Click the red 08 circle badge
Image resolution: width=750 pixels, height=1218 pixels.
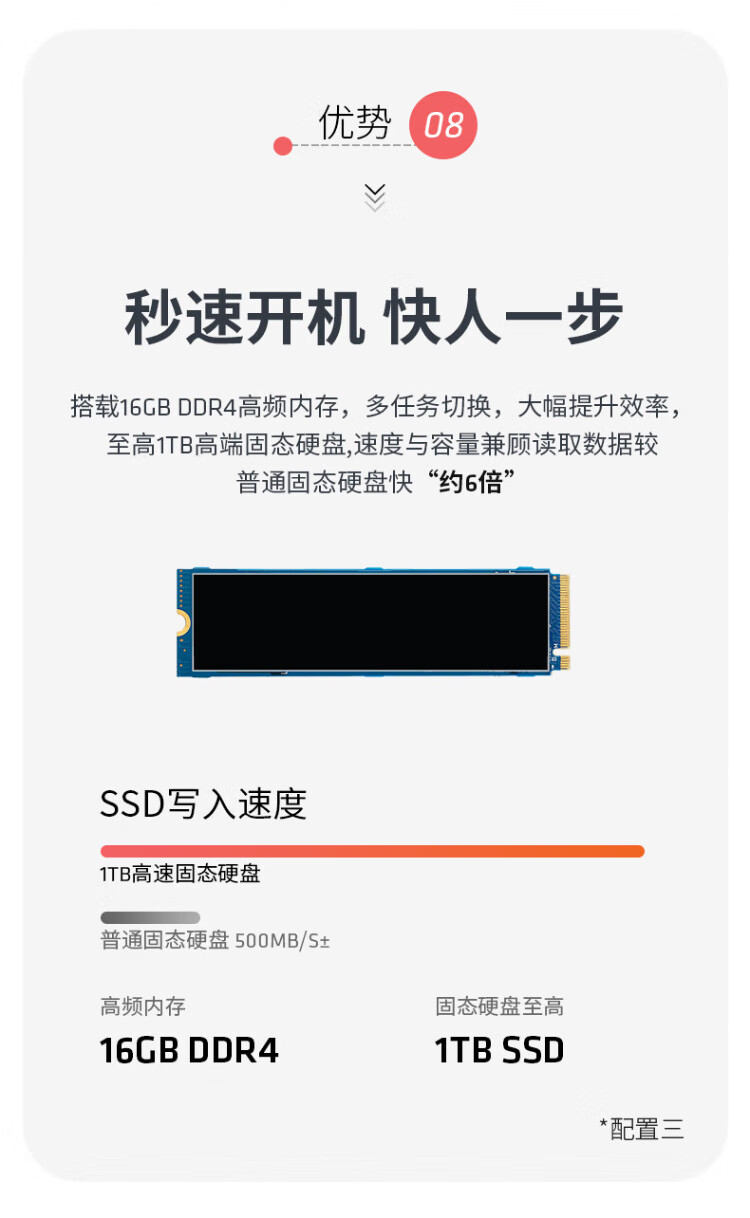(443, 125)
